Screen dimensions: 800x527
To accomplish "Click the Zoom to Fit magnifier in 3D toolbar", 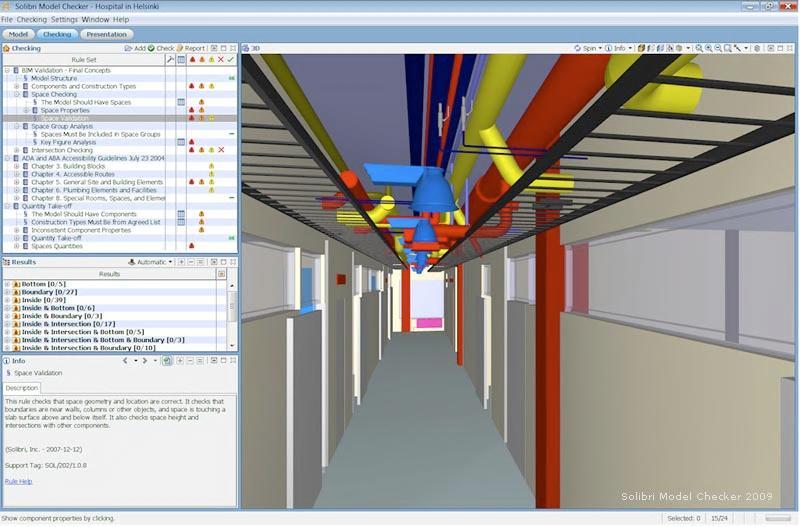I will coord(699,48).
